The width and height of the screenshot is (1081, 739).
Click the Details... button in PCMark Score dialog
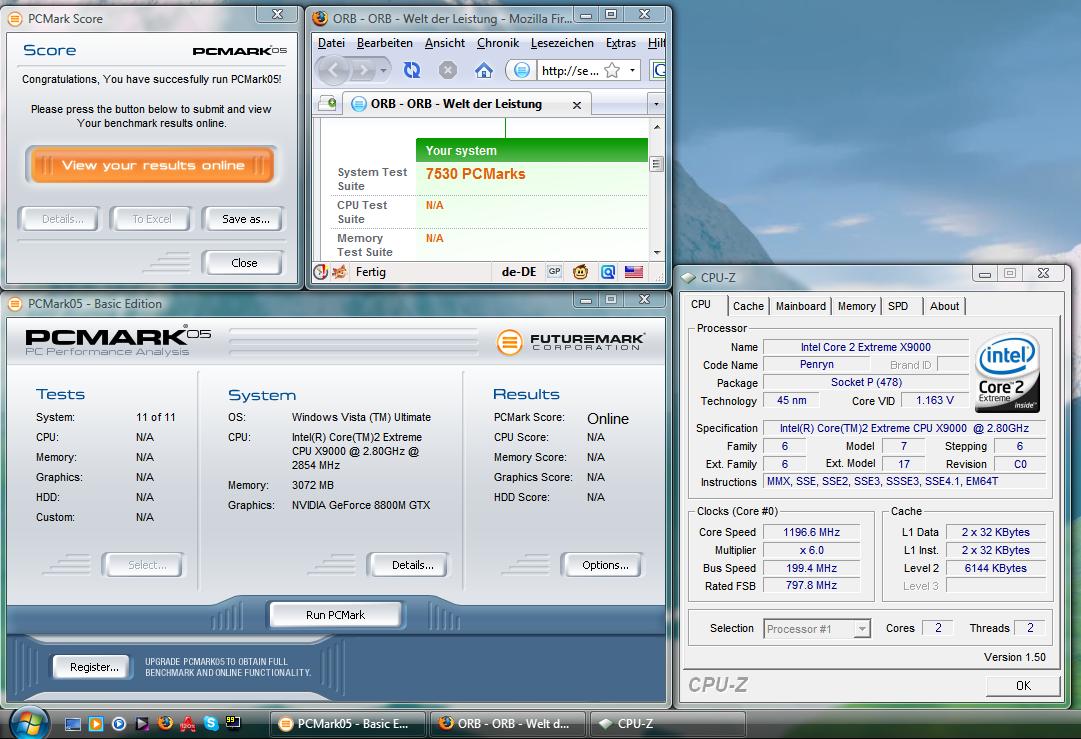(62, 219)
